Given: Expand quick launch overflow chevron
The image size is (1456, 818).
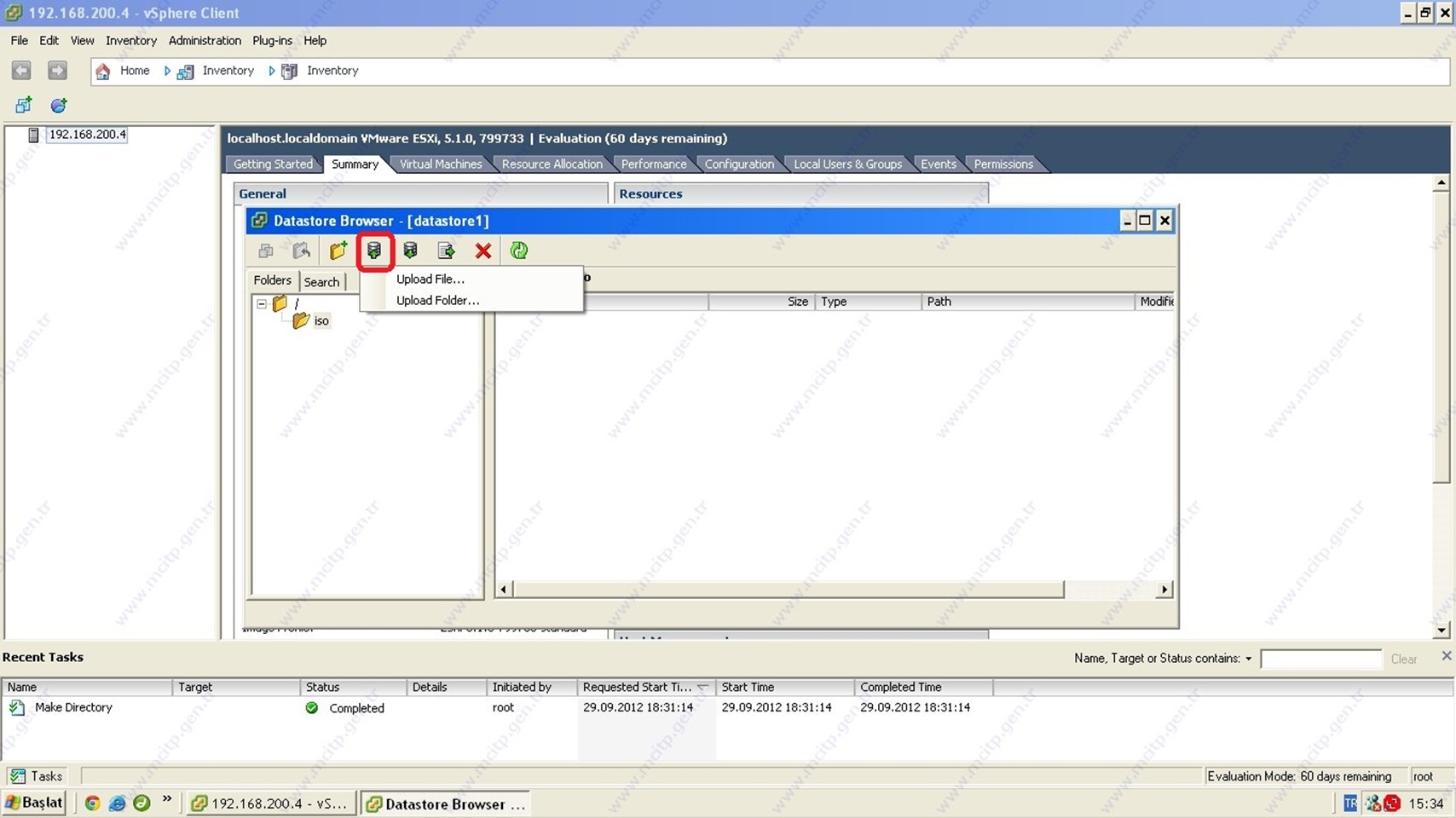Looking at the screenshot, I should [x=167, y=799].
